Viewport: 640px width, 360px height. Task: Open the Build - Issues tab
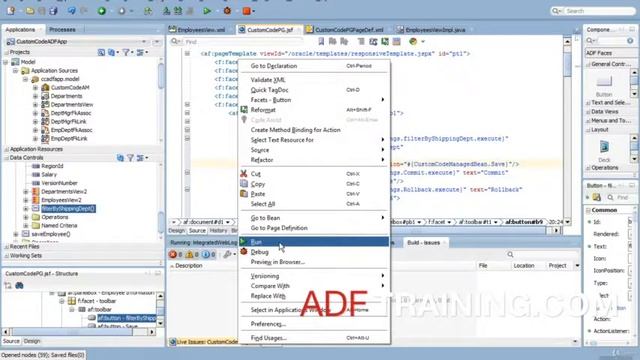coord(424,242)
